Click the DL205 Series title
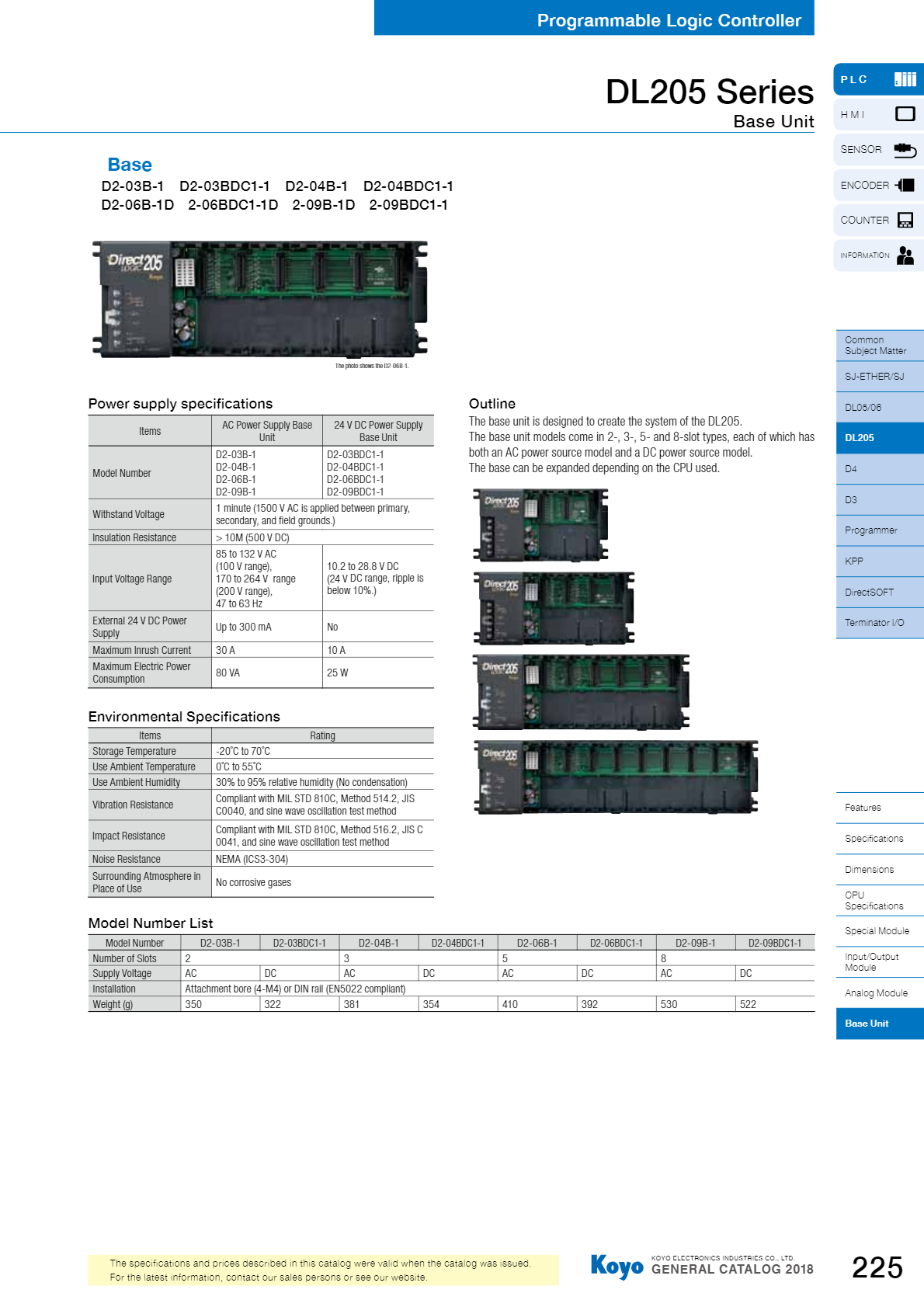 point(709,92)
